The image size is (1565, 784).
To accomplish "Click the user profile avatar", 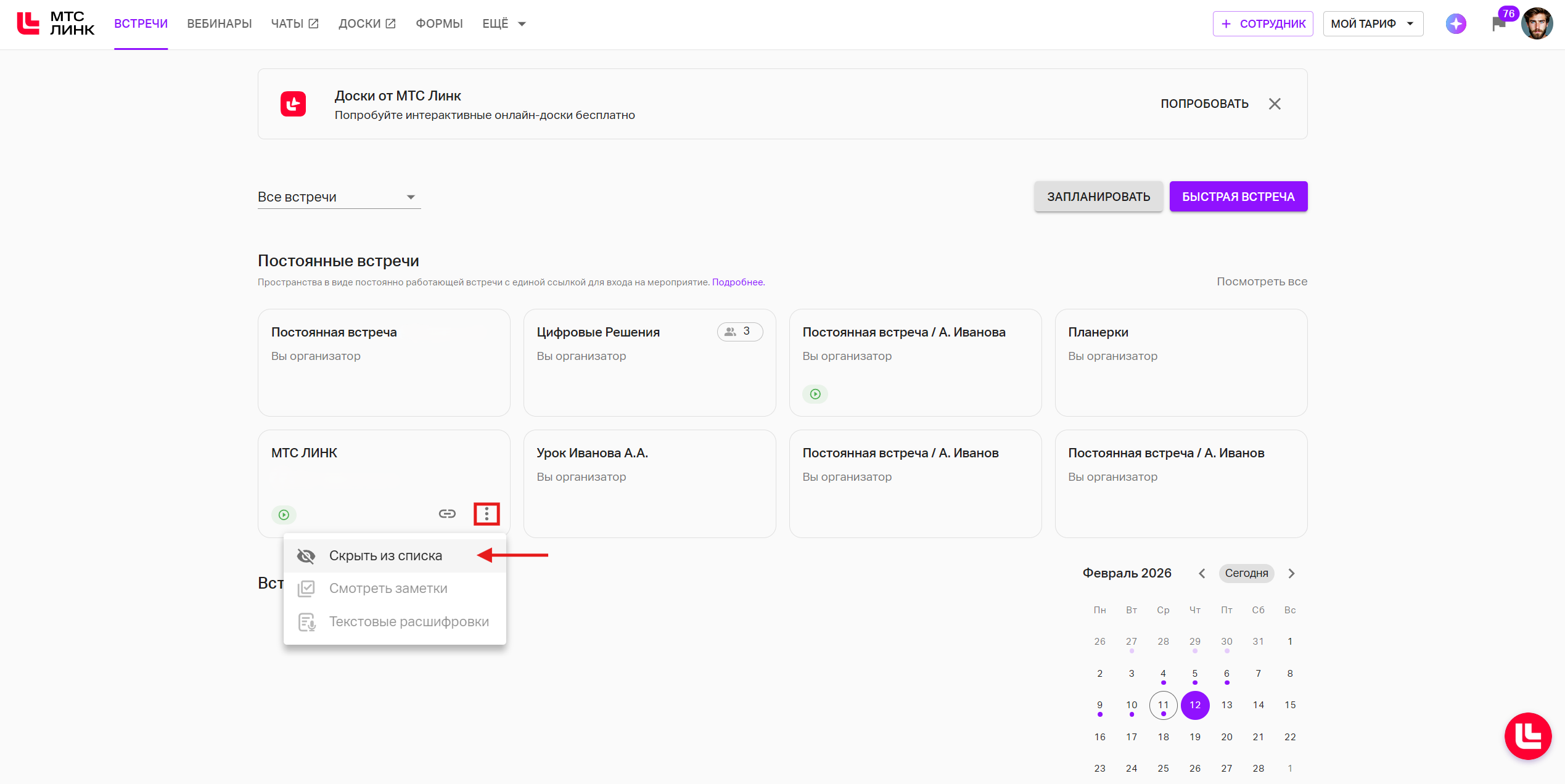I will (1537, 24).
